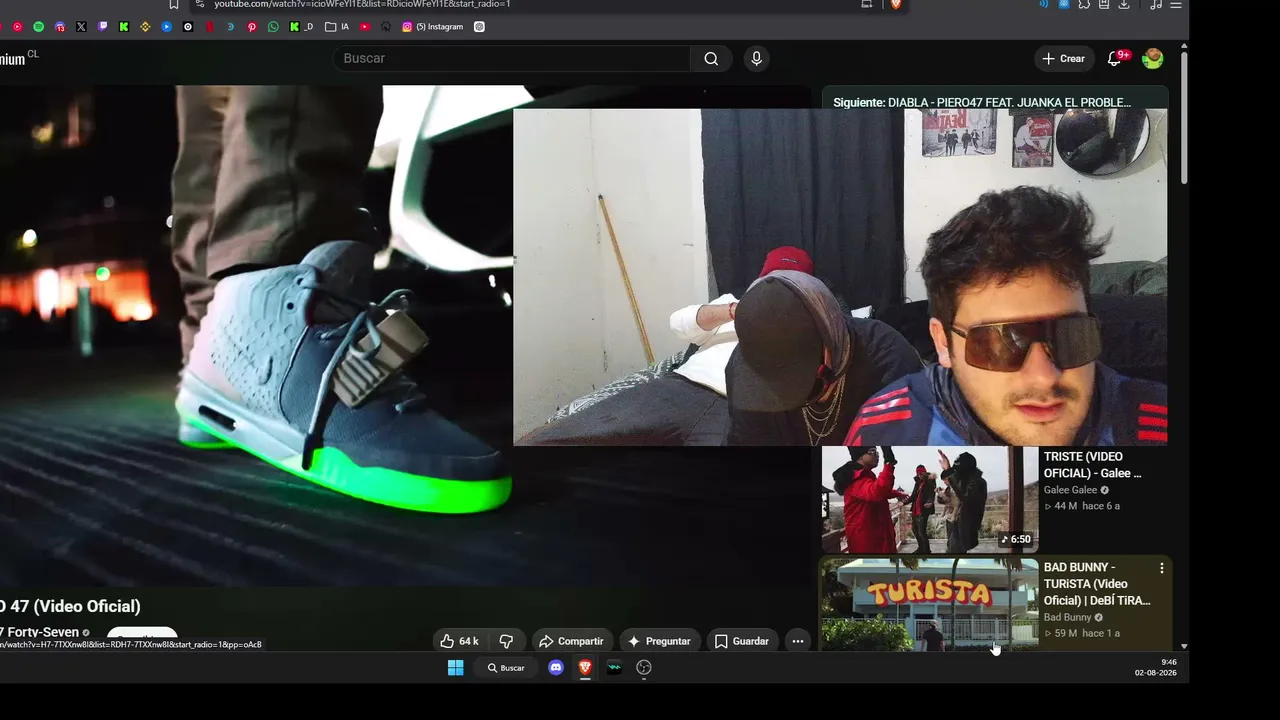Click the YouTube search magnifier button
The image size is (1280, 720).
710,59
